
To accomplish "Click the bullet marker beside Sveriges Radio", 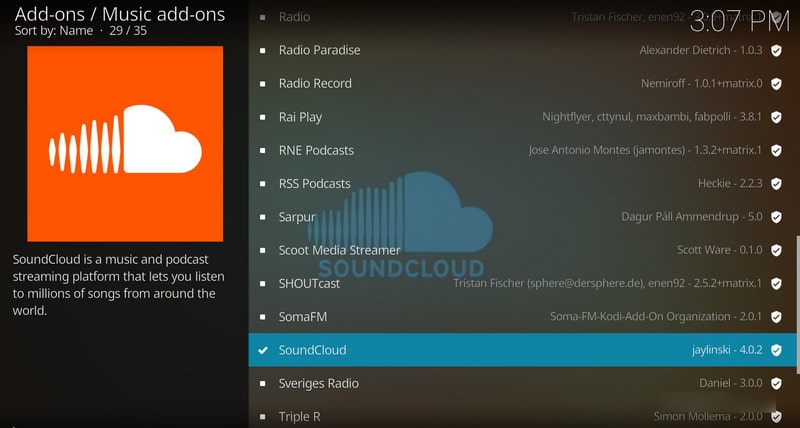I will (x=263, y=384).
